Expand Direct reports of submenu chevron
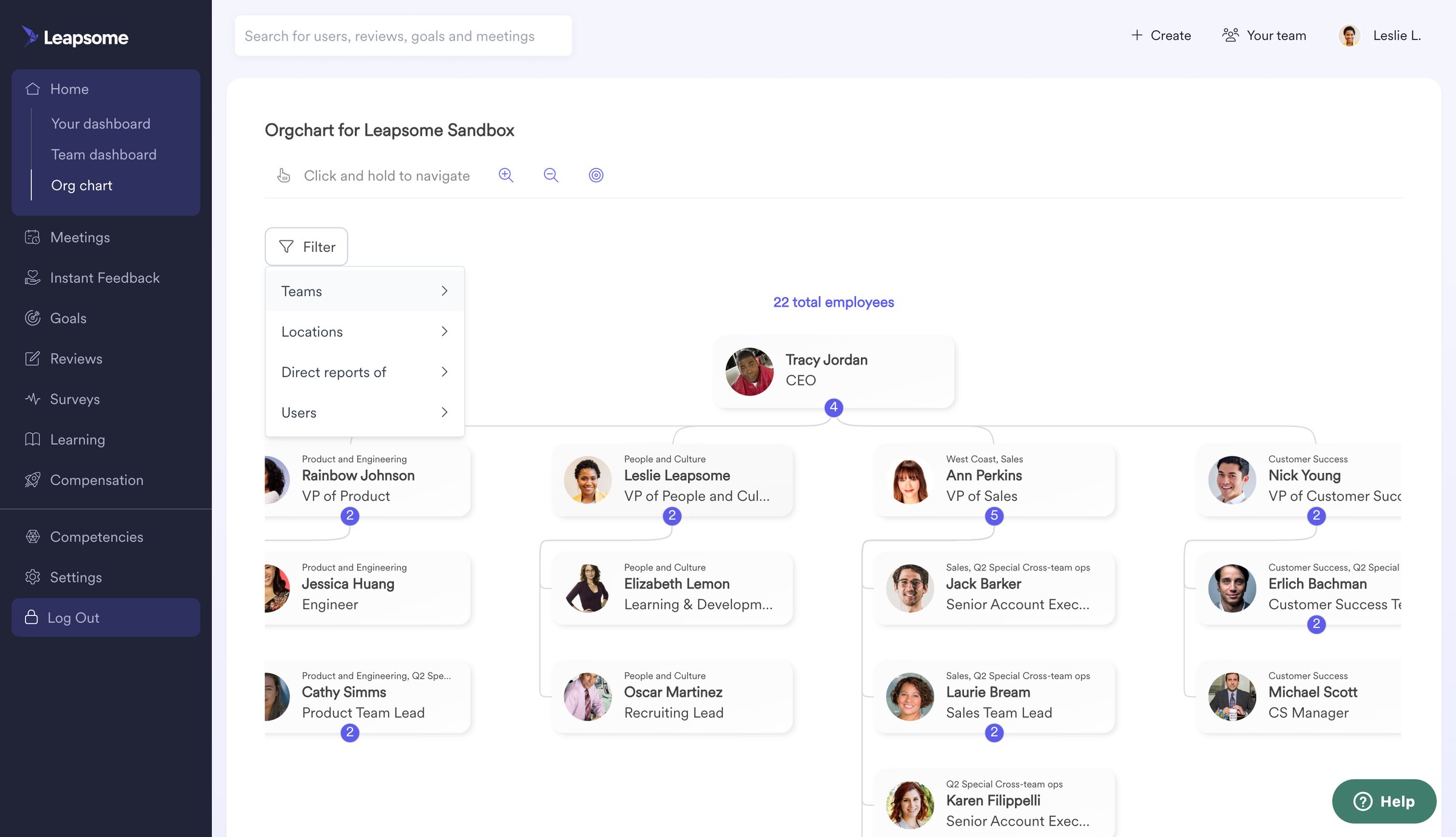 445,371
